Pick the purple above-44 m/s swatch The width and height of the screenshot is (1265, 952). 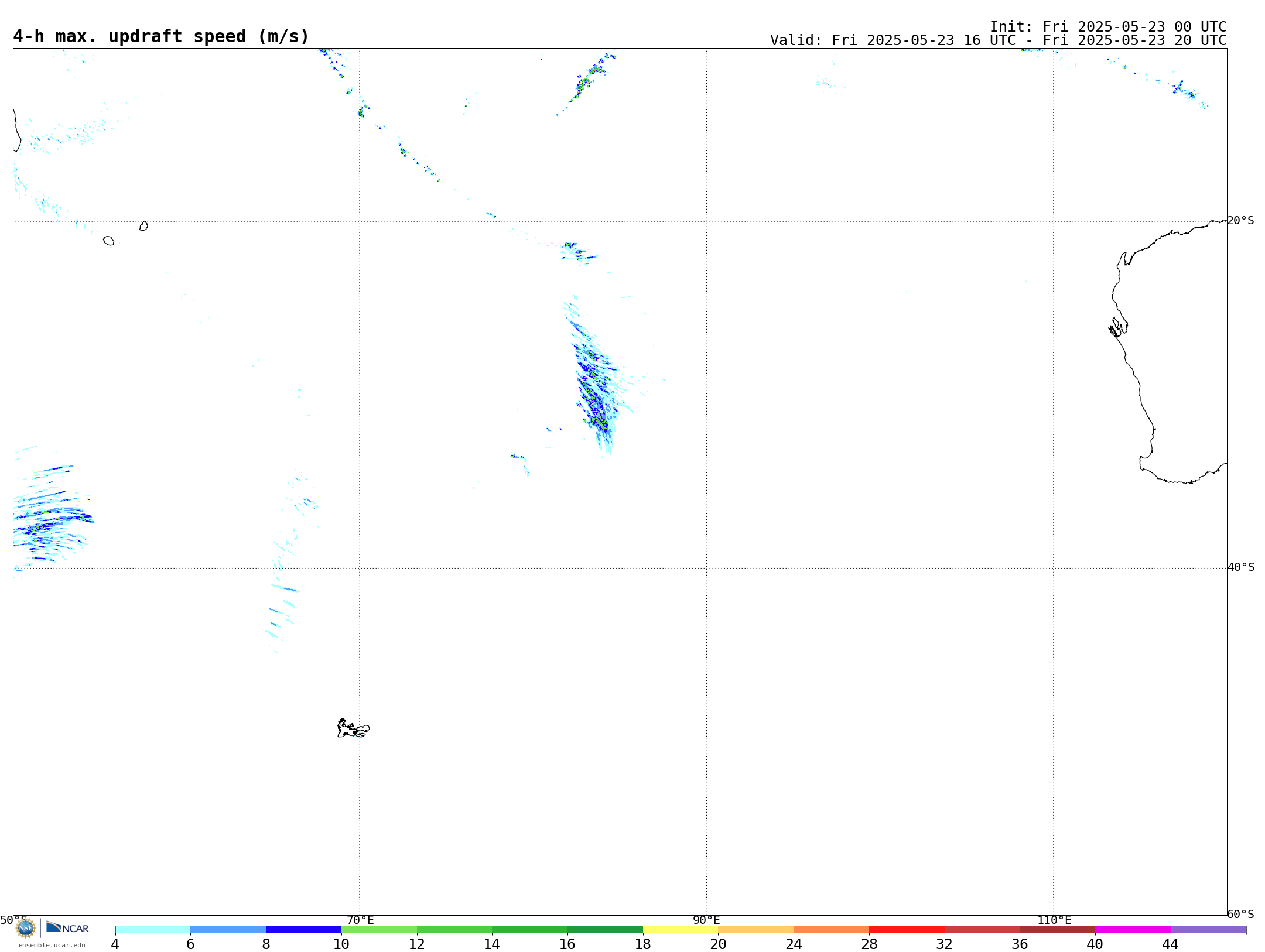tap(1208, 929)
